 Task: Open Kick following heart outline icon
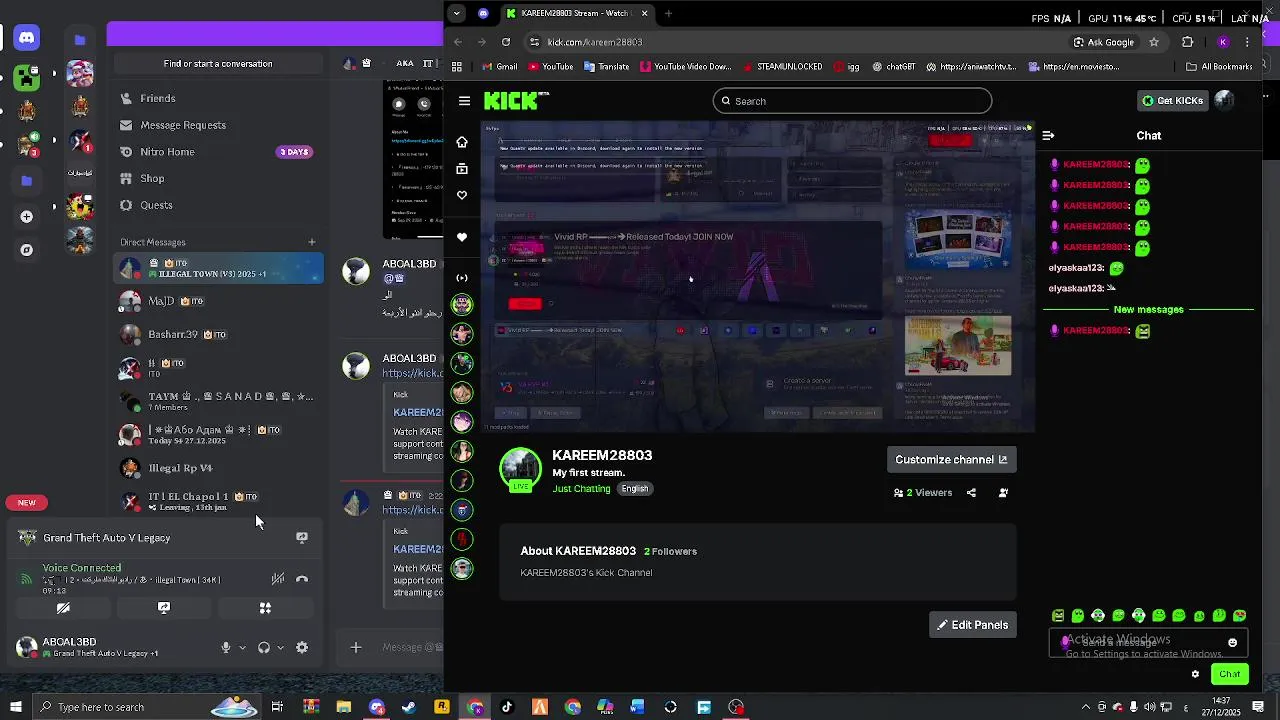[462, 195]
